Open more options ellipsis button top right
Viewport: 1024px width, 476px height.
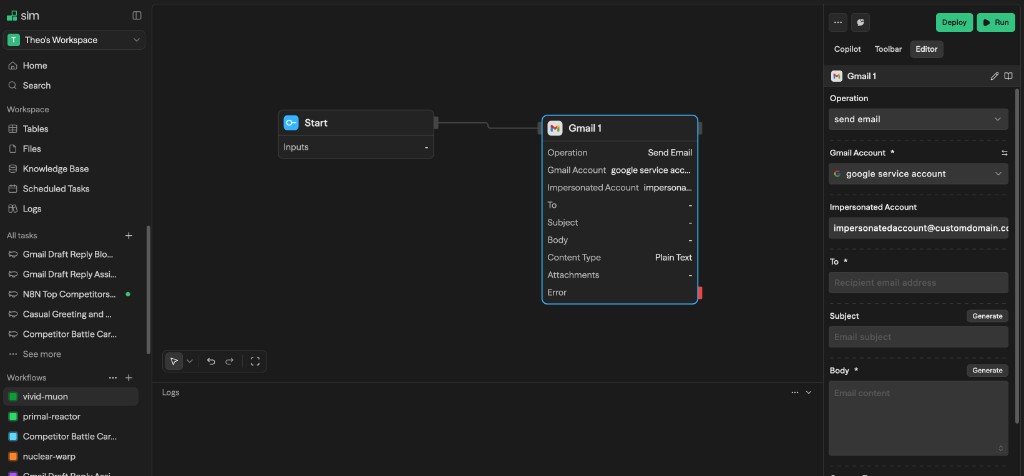838,22
